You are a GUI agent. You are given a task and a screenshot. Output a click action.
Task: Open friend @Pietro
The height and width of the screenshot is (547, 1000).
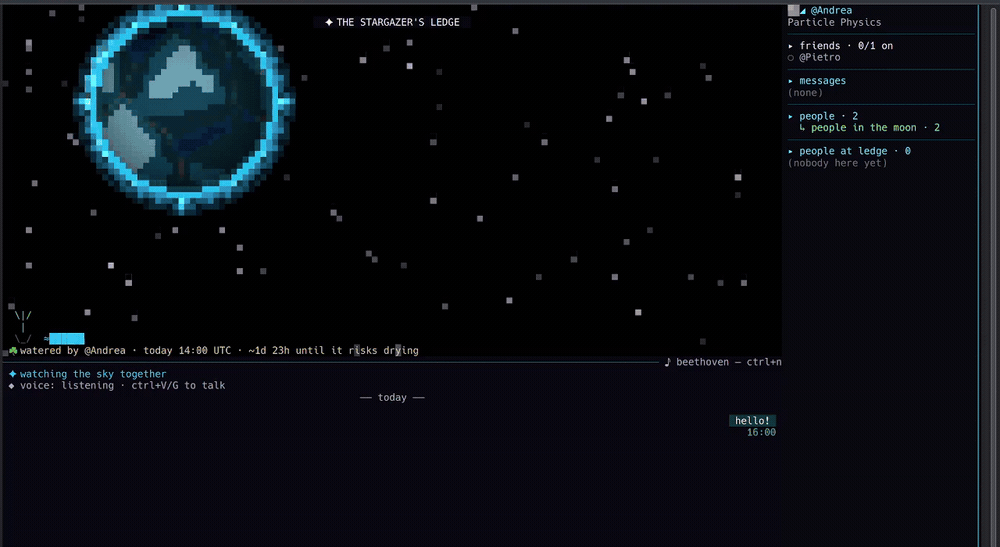point(820,57)
